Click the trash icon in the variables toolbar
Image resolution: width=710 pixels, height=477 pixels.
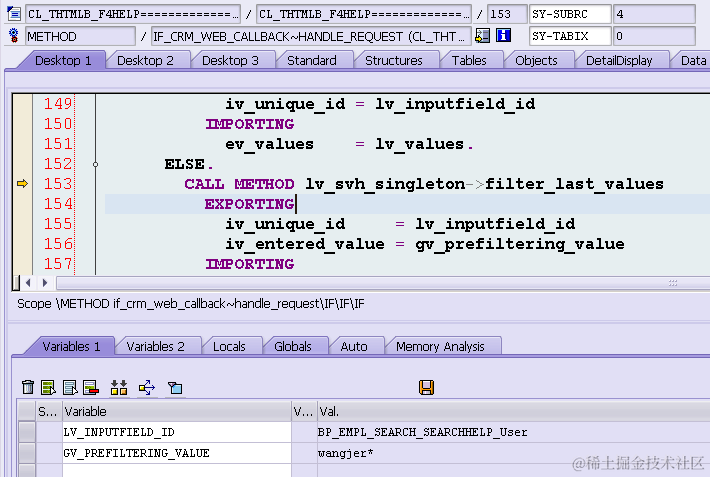(x=28, y=387)
